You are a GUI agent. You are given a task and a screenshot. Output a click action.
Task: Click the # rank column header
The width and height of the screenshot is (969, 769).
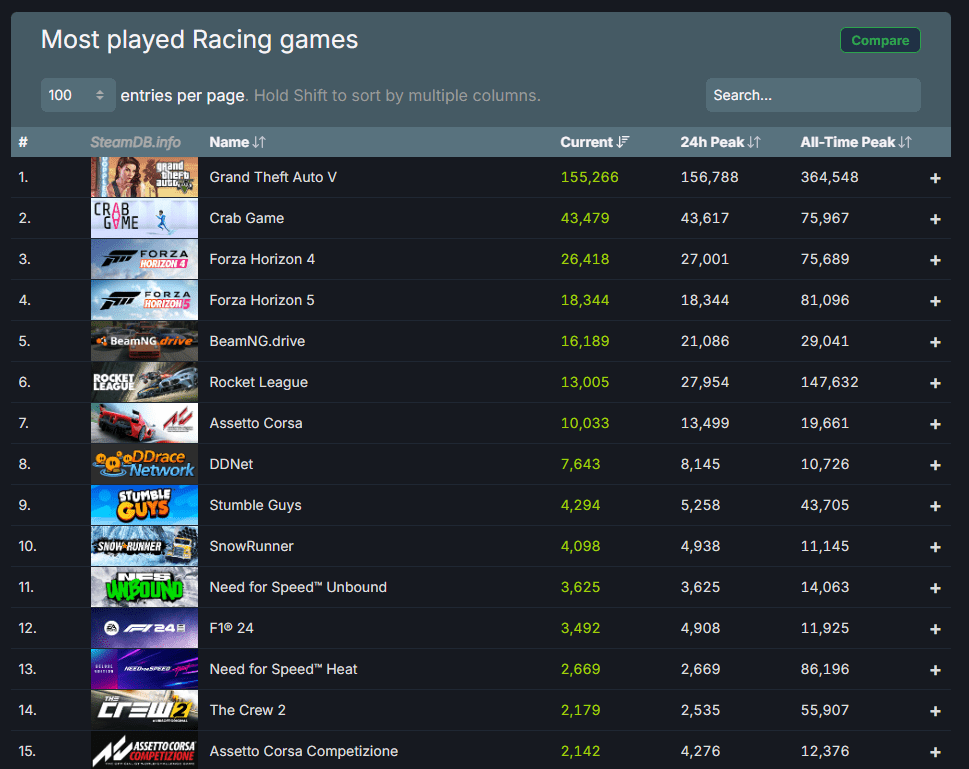tap(23, 142)
